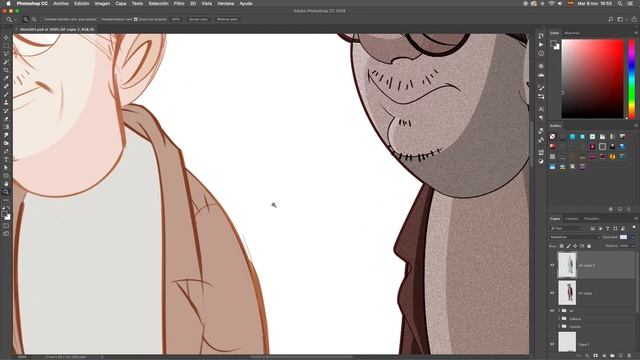Hide the 'AF copia 2' layer
Viewport: 640px width, 360px height.
(x=552, y=265)
